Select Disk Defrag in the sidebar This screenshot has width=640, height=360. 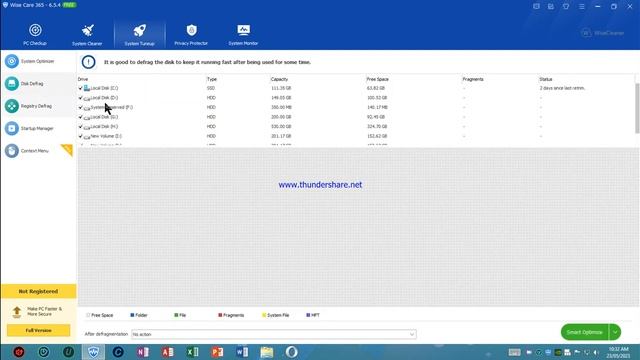pos(38,84)
